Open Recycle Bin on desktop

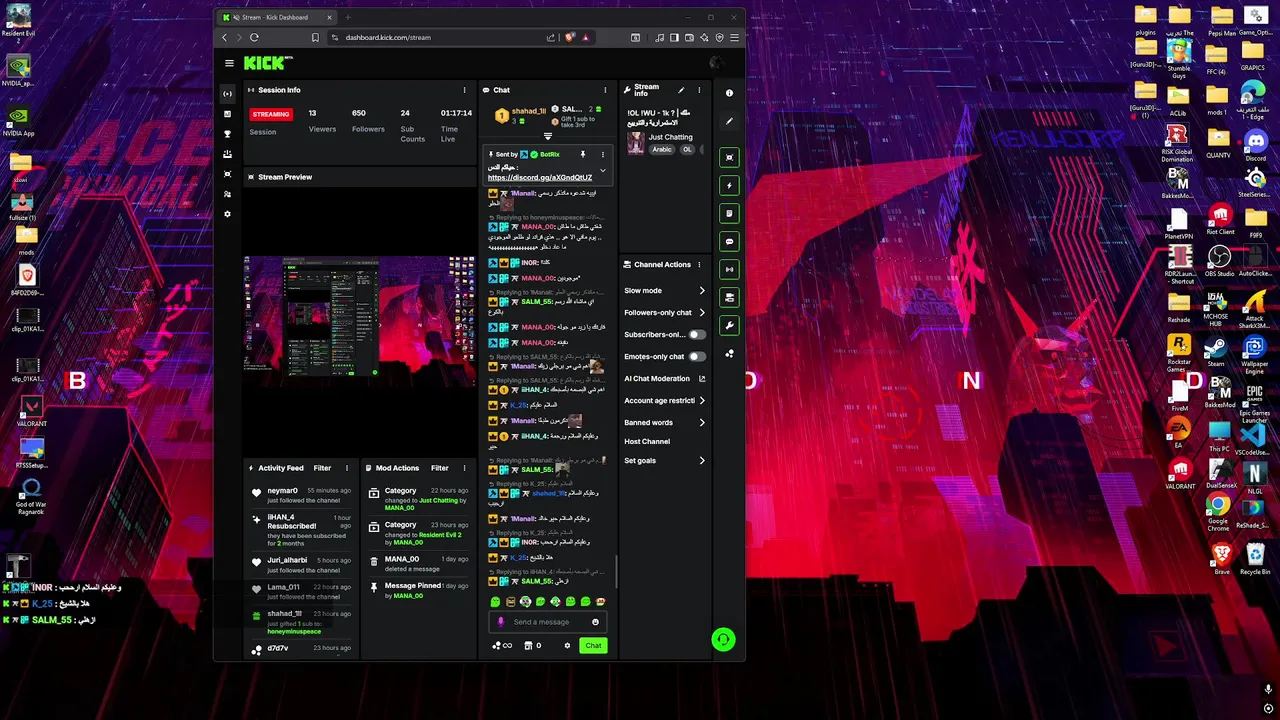(1254, 558)
